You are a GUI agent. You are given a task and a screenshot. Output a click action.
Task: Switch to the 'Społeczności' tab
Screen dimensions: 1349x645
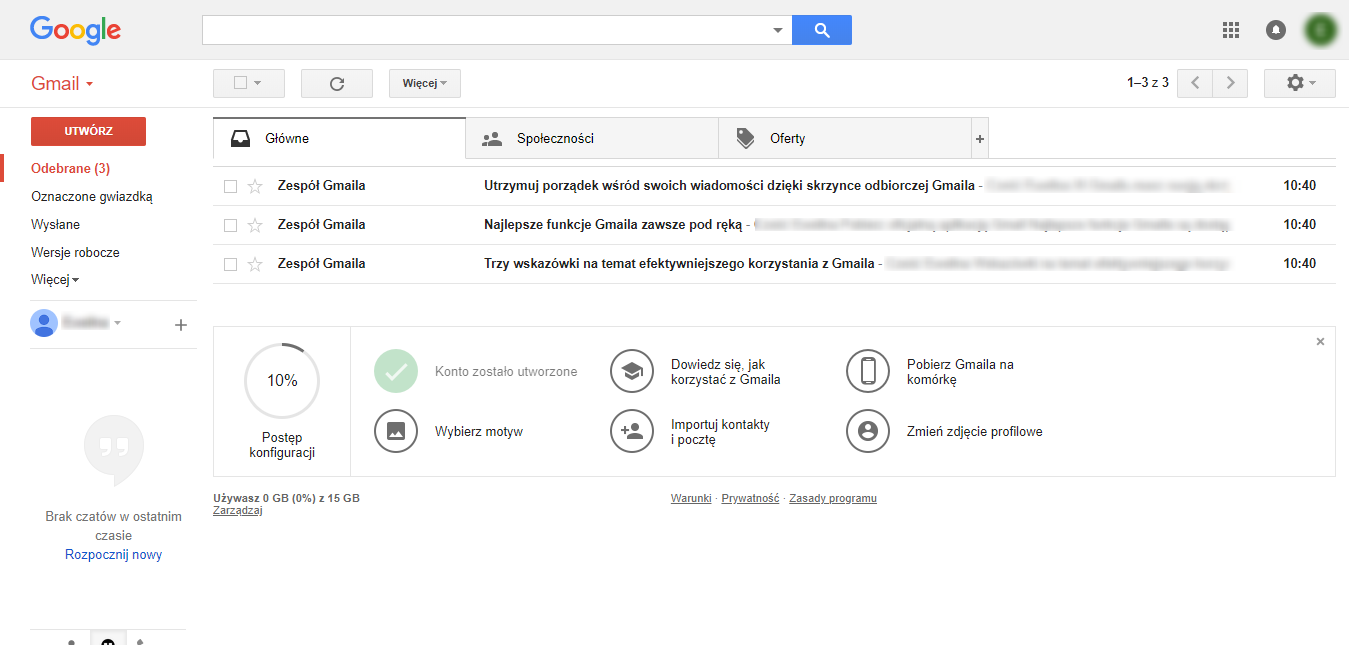click(592, 139)
